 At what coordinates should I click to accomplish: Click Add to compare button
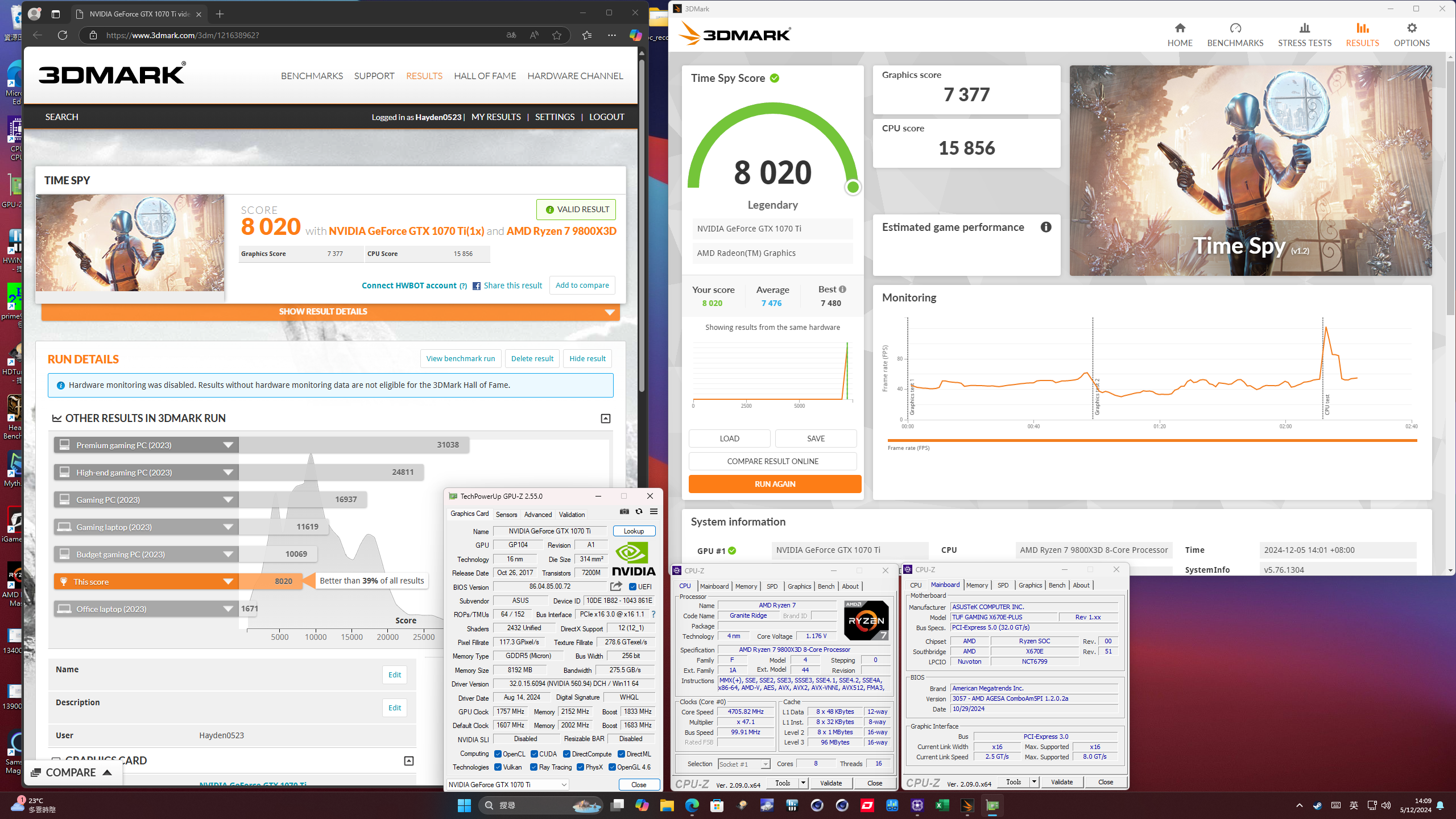point(582,286)
